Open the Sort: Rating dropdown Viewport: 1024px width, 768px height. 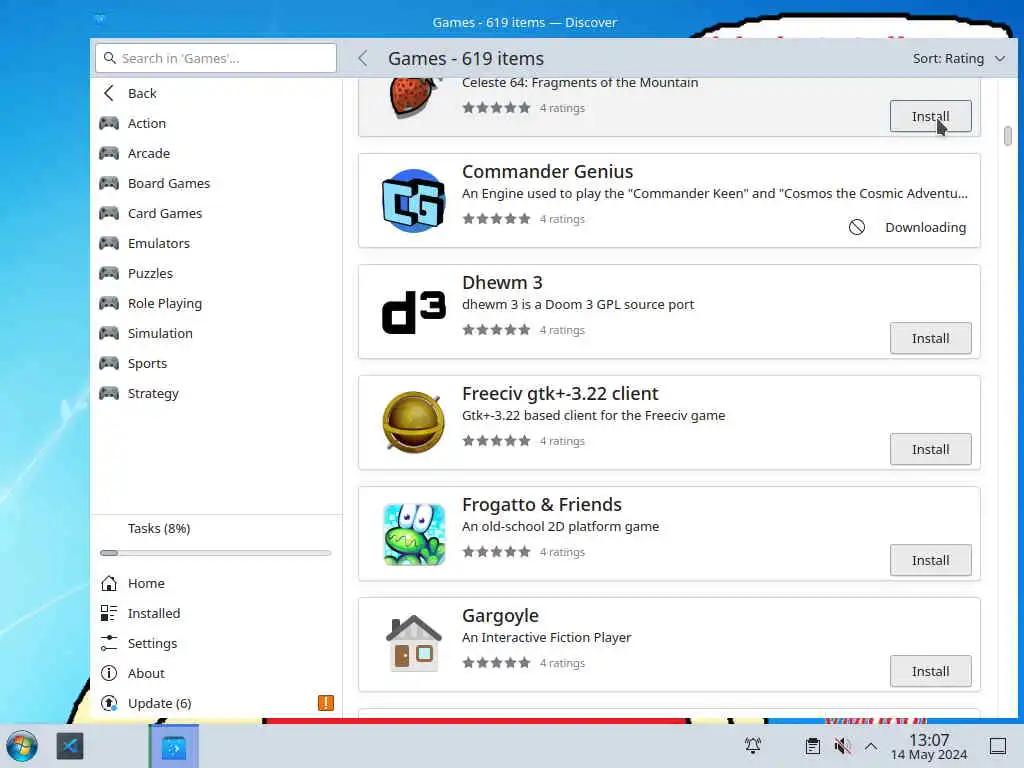click(958, 59)
